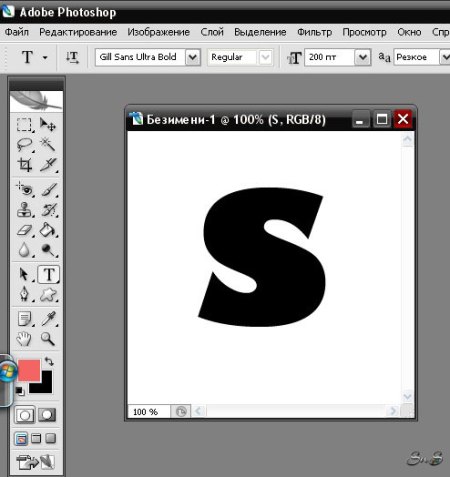
Task: Open the Фильтр menu
Action: point(314,32)
